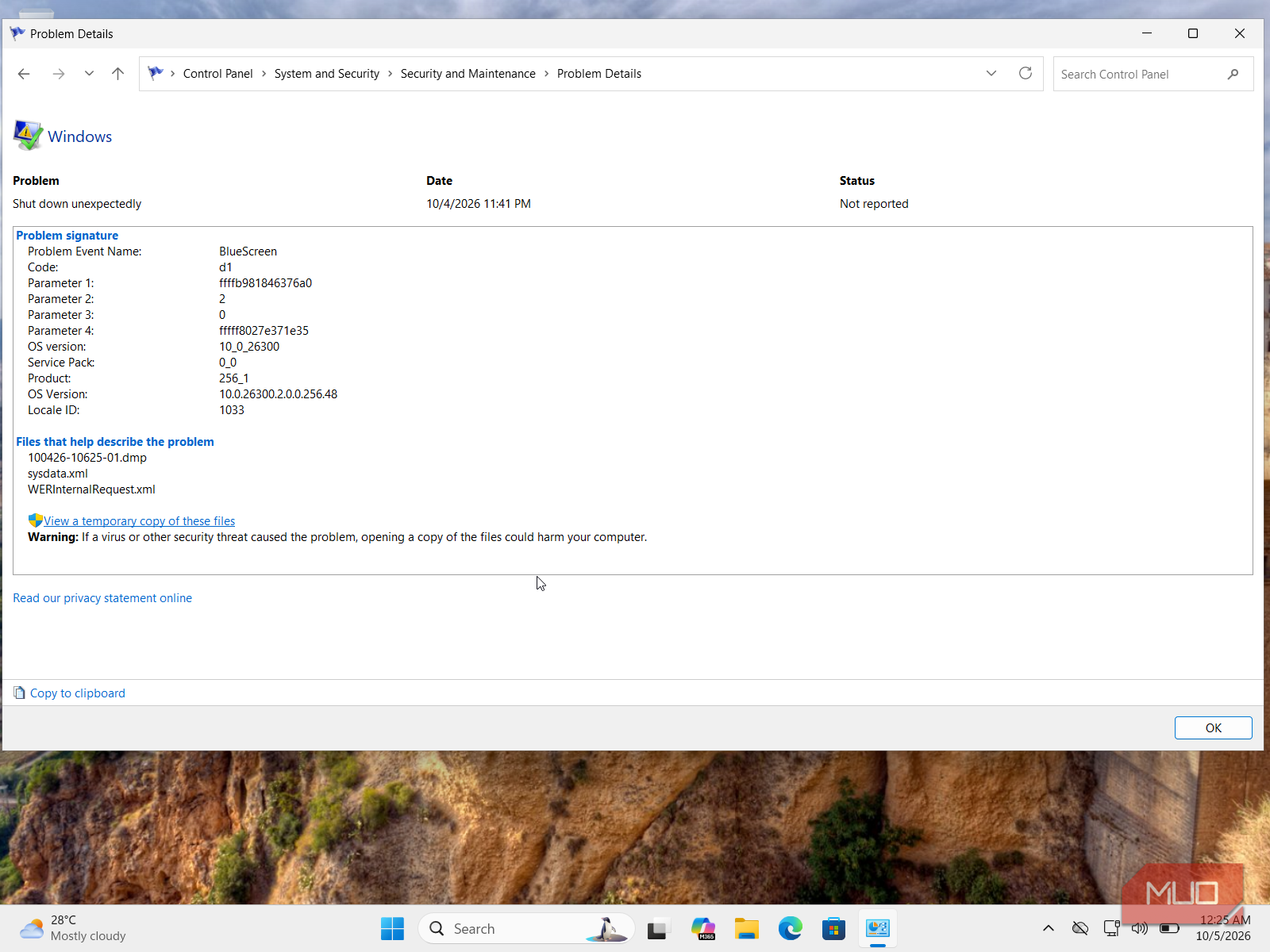The height and width of the screenshot is (952, 1270).
Task: Click Copy to clipboard
Action: click(78, 693)
